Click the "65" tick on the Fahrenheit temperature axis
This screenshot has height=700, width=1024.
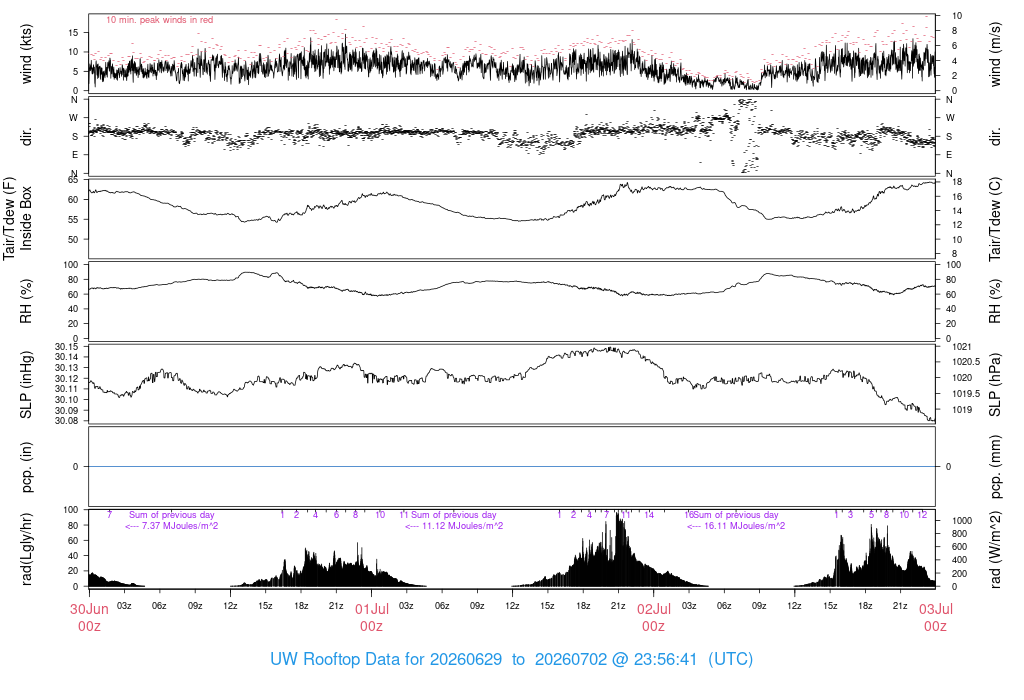click(72, 180)
